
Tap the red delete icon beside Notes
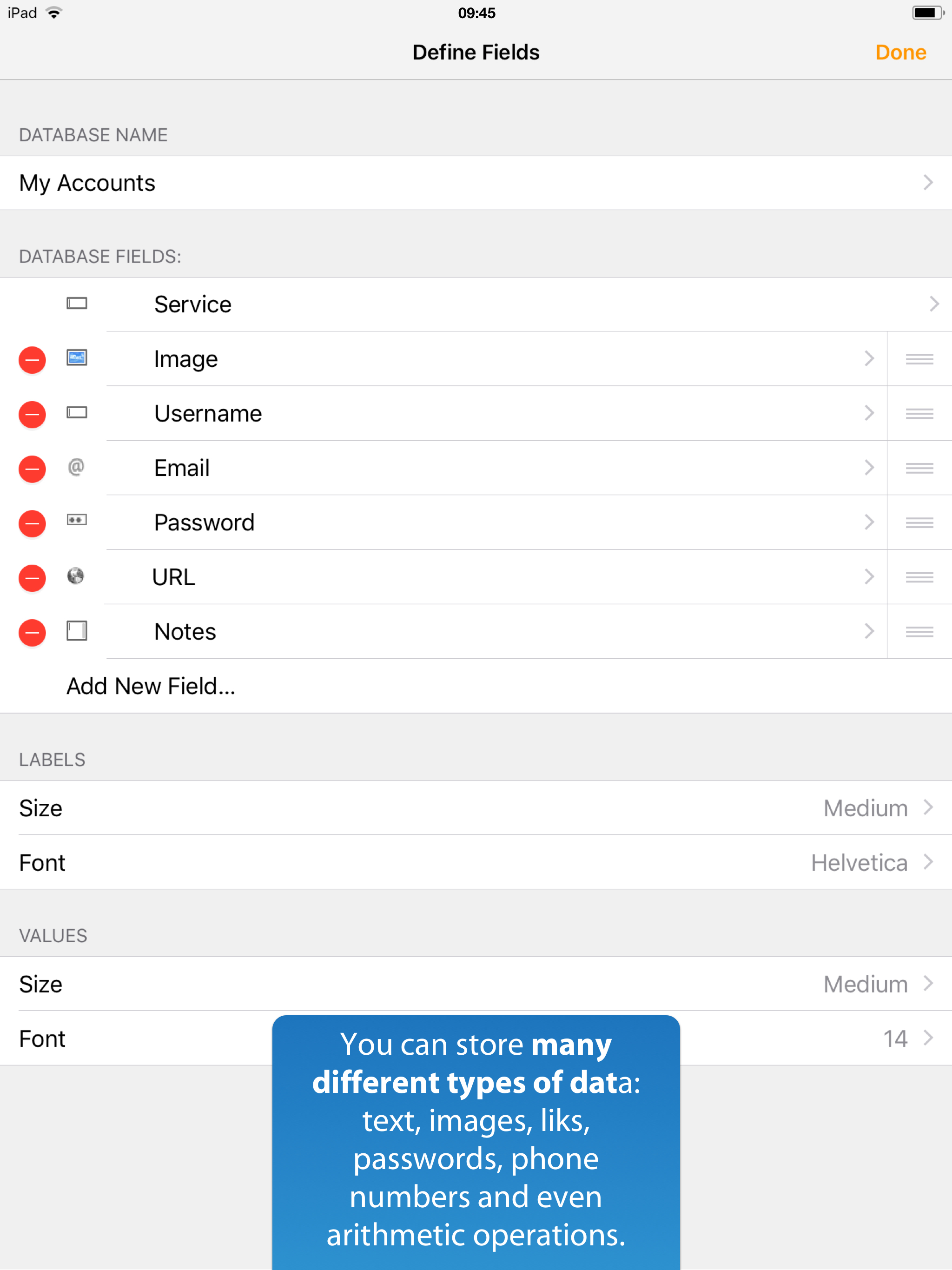click(32, 633)
